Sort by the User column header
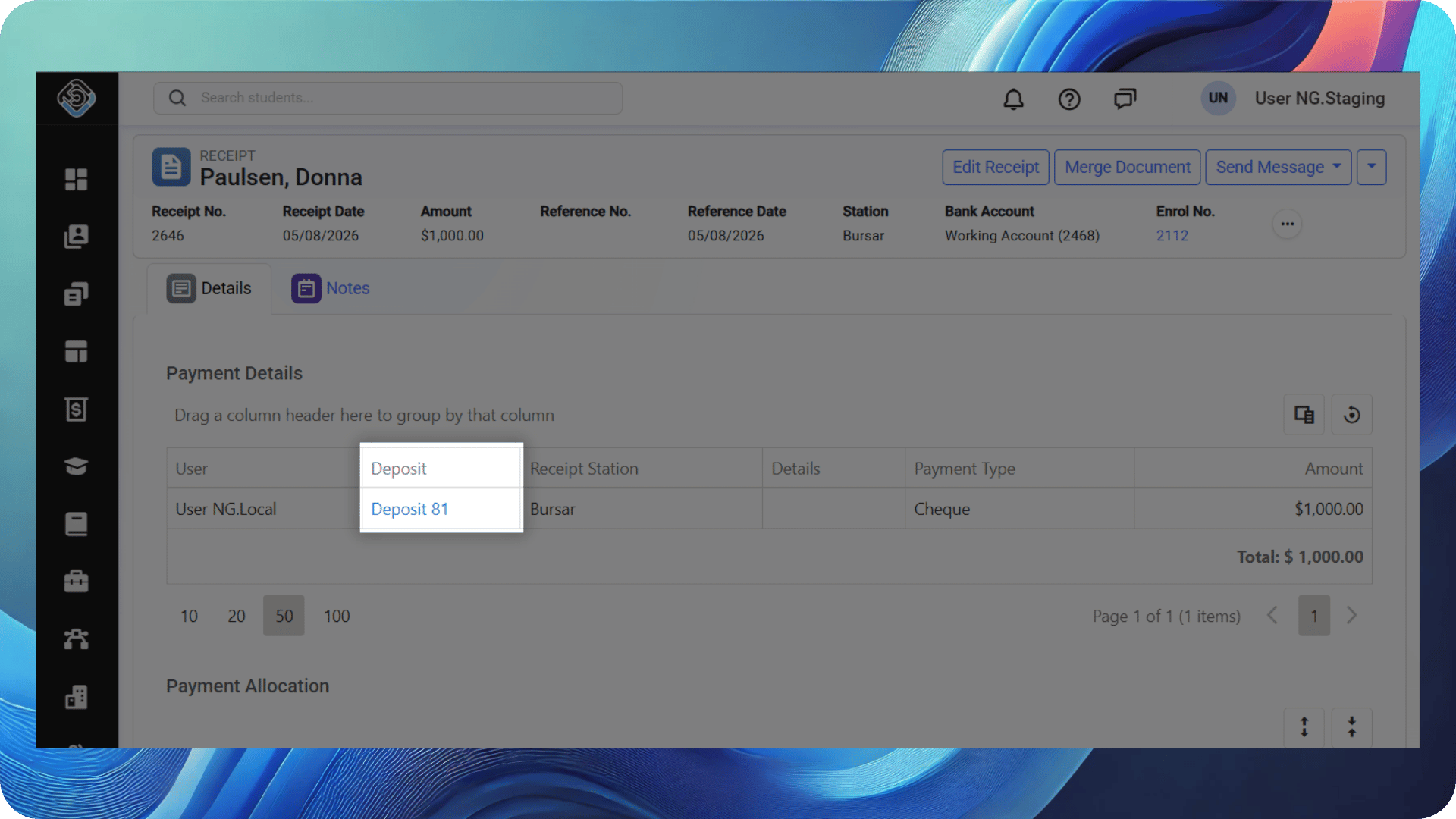The width and height of the screenshot is (1456, 819). (263, 469)
